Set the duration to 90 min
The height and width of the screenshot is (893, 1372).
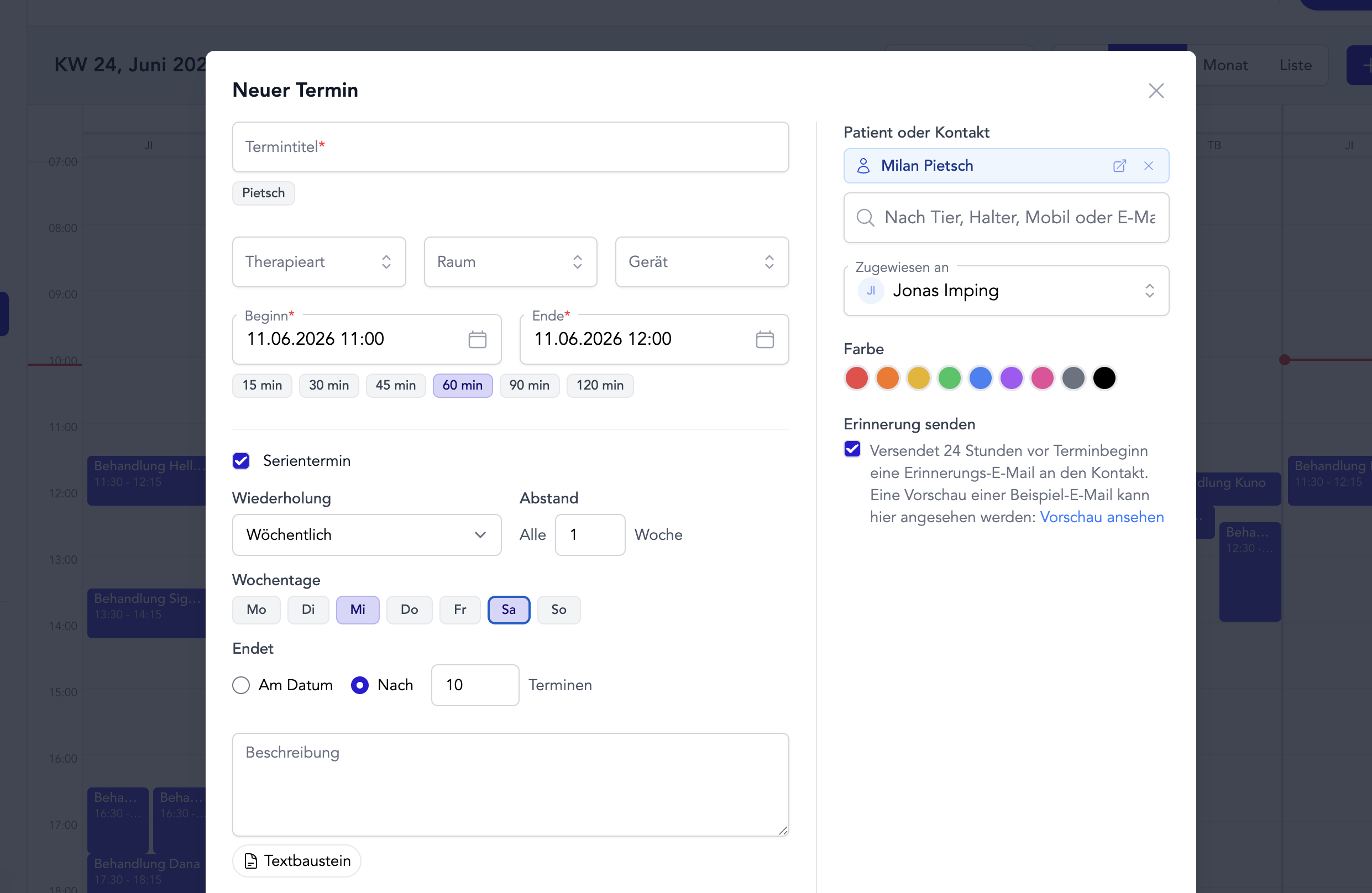point(529,385)
